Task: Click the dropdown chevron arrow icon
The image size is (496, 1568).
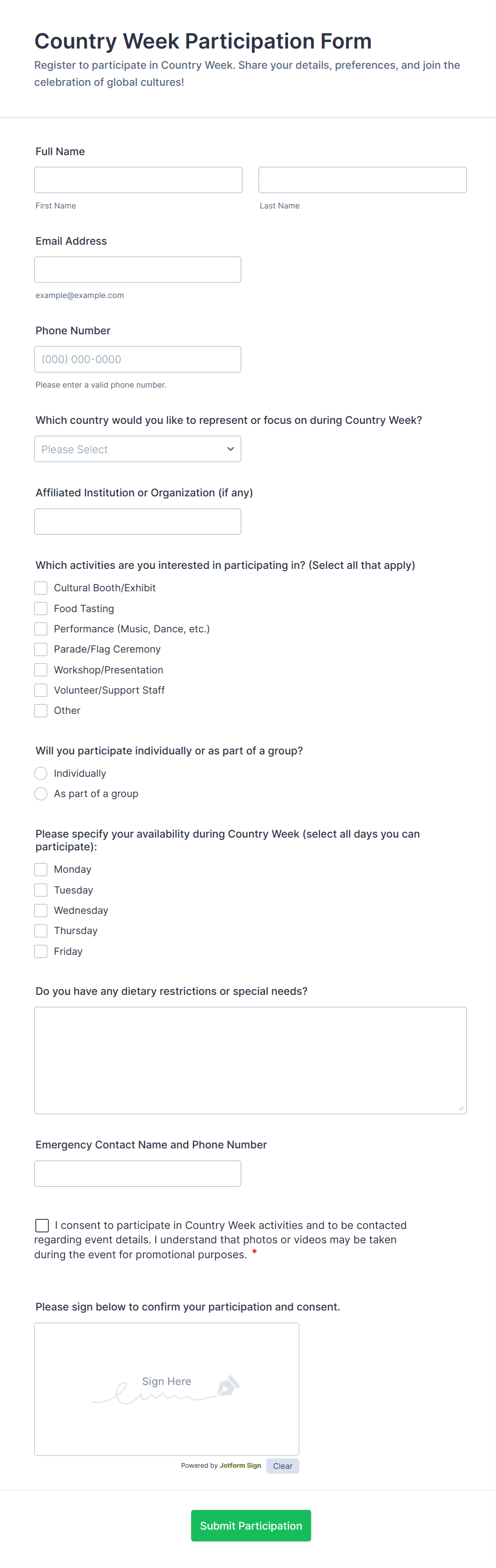Action: (x=230, y=449)
